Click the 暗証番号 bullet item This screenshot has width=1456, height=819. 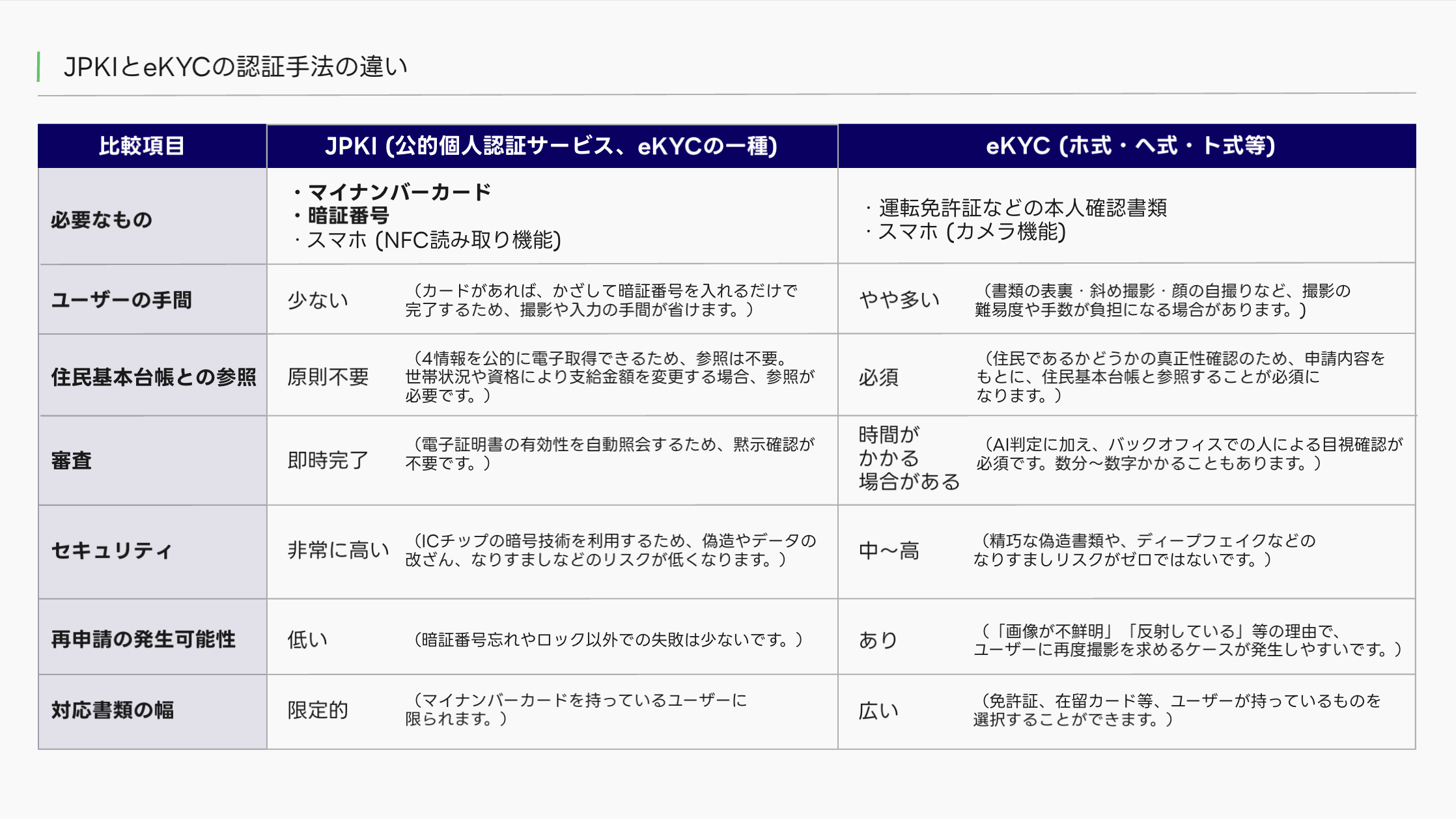click(x=347, y=215)
